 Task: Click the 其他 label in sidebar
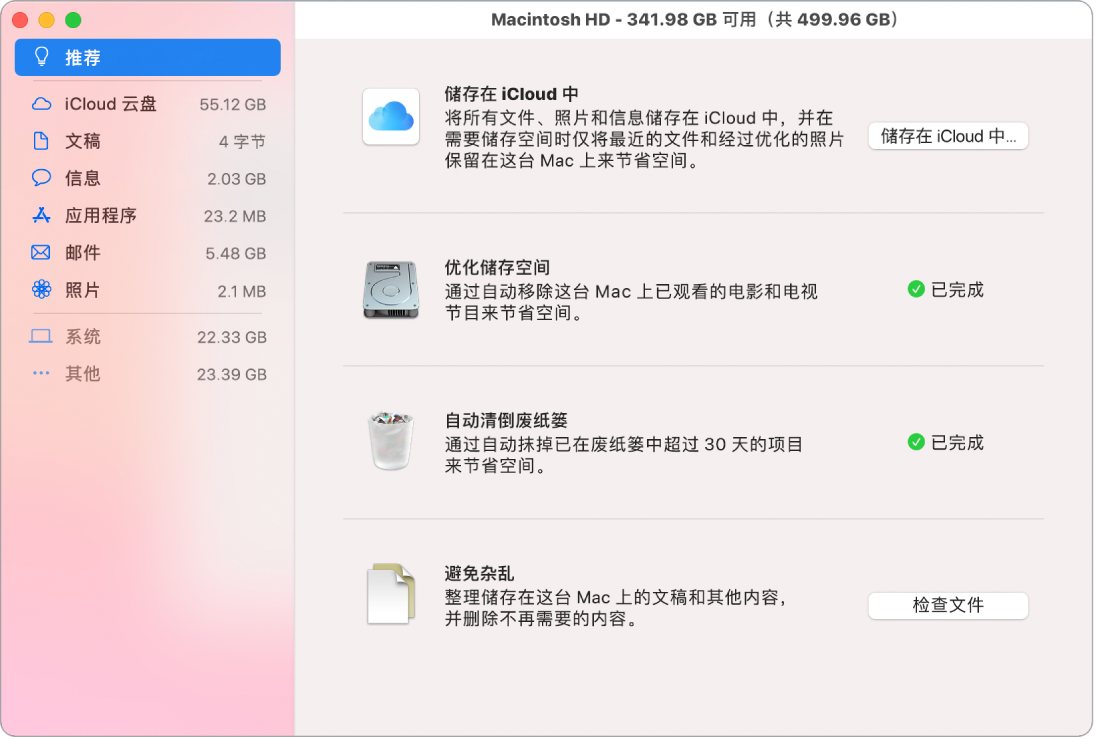tap(82, 374)
